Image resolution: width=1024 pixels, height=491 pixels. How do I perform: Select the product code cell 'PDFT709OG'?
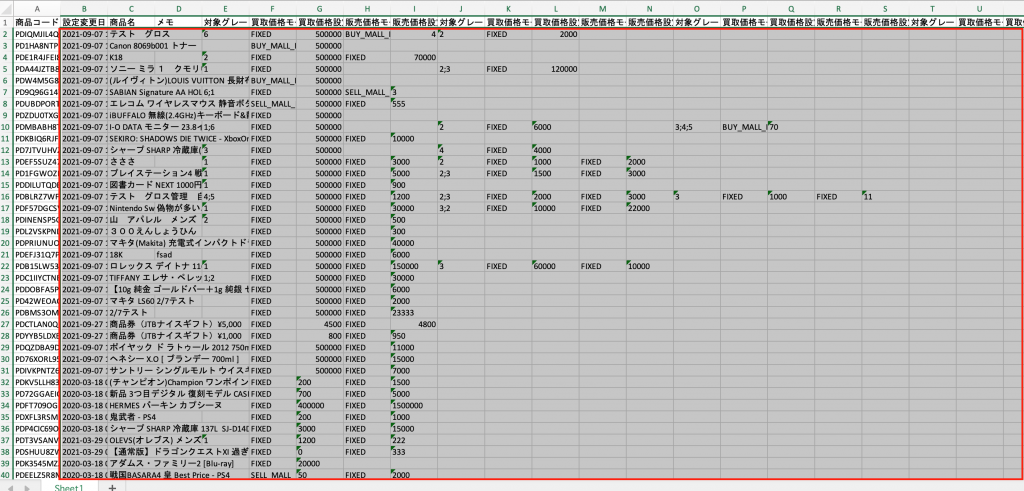37,405
